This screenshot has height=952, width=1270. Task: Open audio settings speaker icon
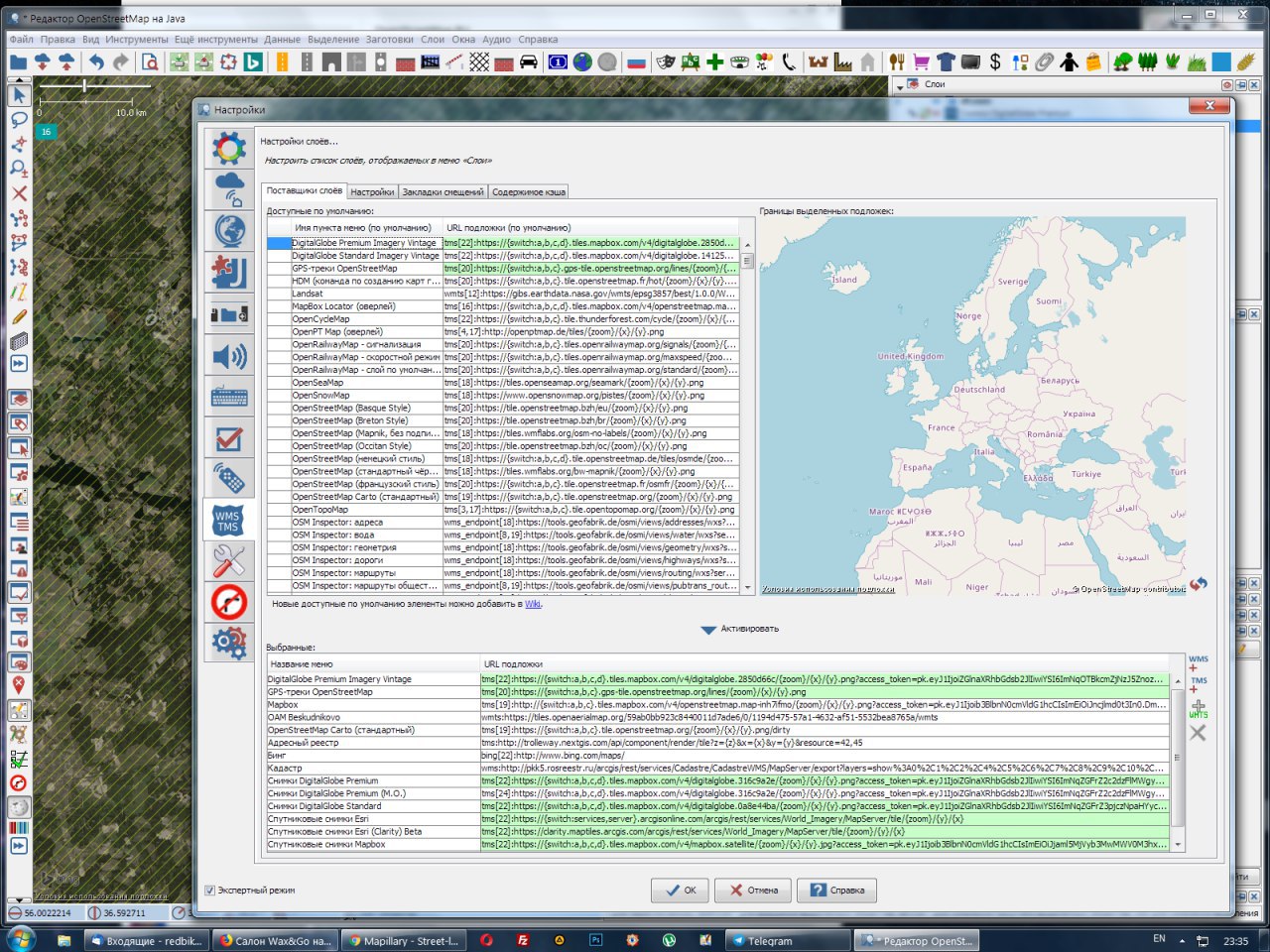229,356
